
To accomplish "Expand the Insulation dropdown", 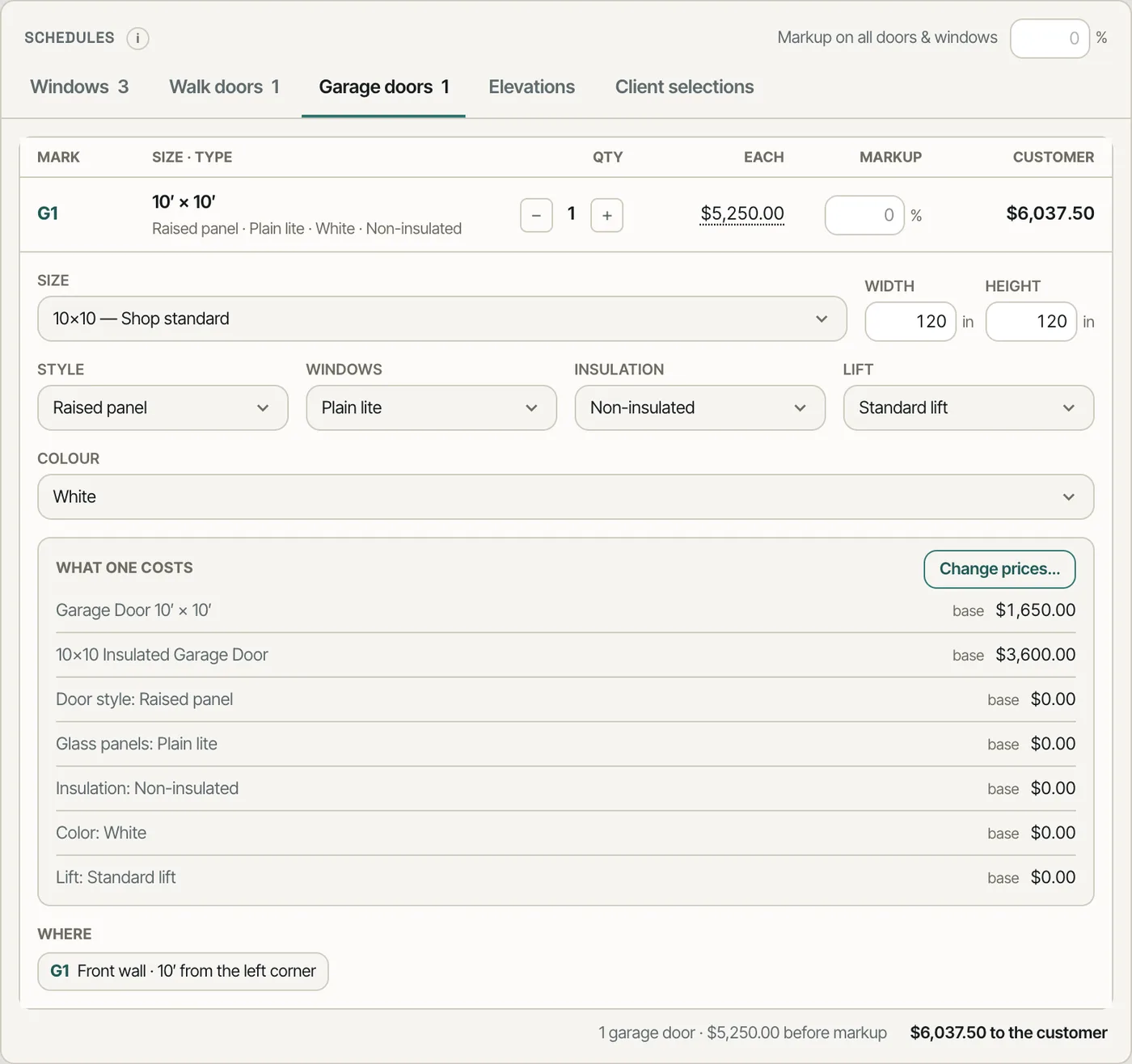I will (699, 407).
